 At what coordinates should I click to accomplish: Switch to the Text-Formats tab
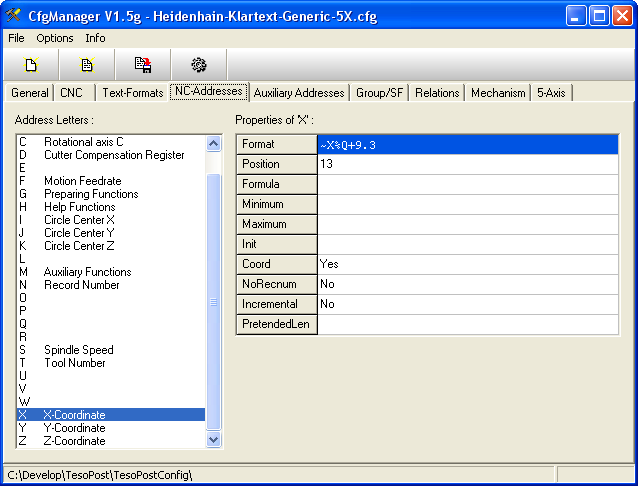(x=132, y=93)
